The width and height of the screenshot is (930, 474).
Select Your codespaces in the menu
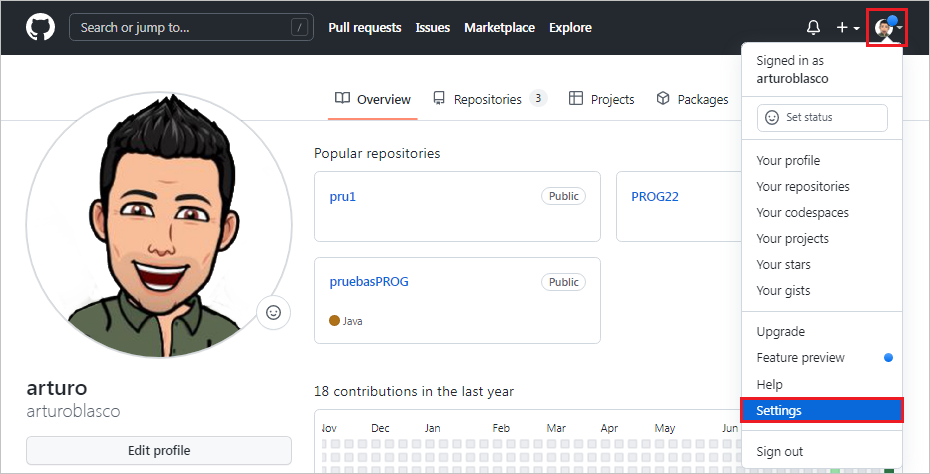tap(822, 213)
